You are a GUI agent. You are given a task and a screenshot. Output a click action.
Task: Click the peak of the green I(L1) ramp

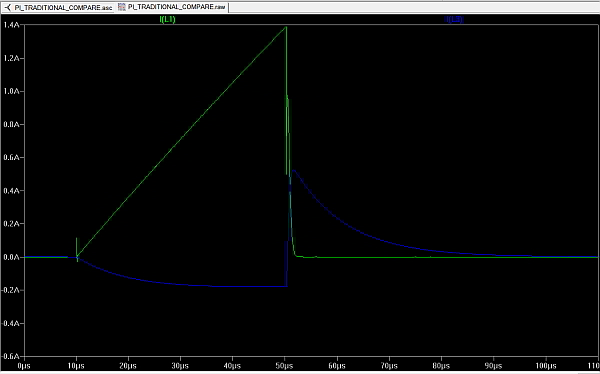(x=286, y=27)
